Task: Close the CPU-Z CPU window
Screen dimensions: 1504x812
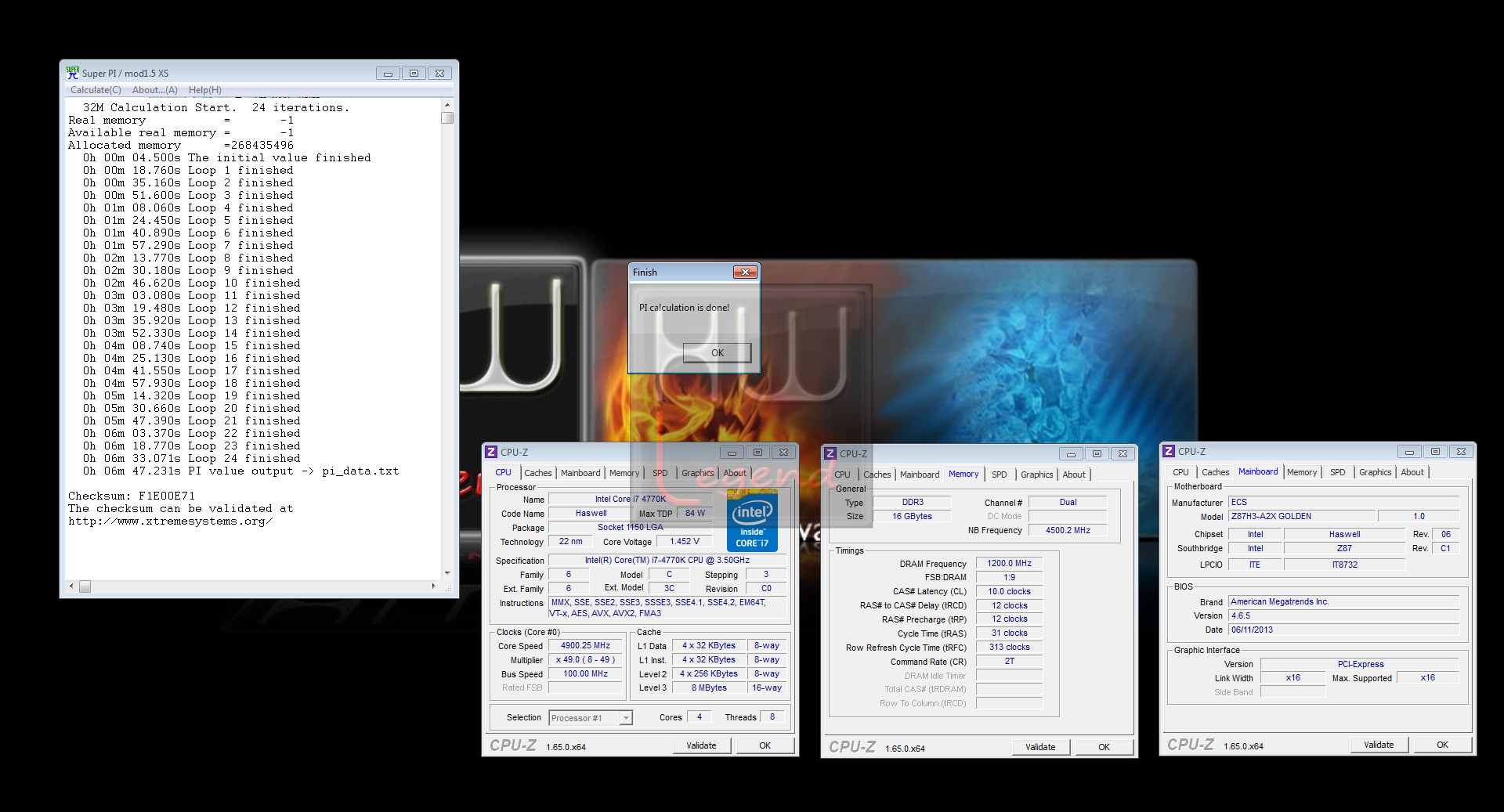Action: click(x=783, y=453)
